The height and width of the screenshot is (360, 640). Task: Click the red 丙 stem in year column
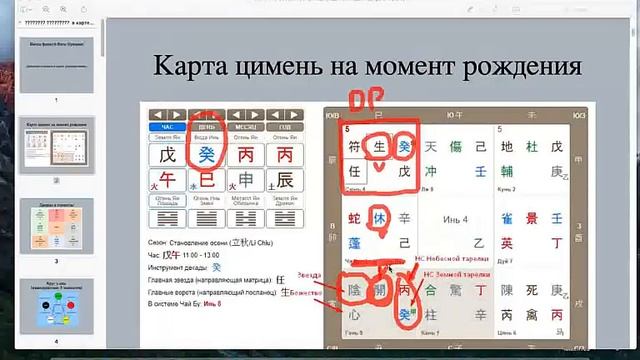[285, 155]
